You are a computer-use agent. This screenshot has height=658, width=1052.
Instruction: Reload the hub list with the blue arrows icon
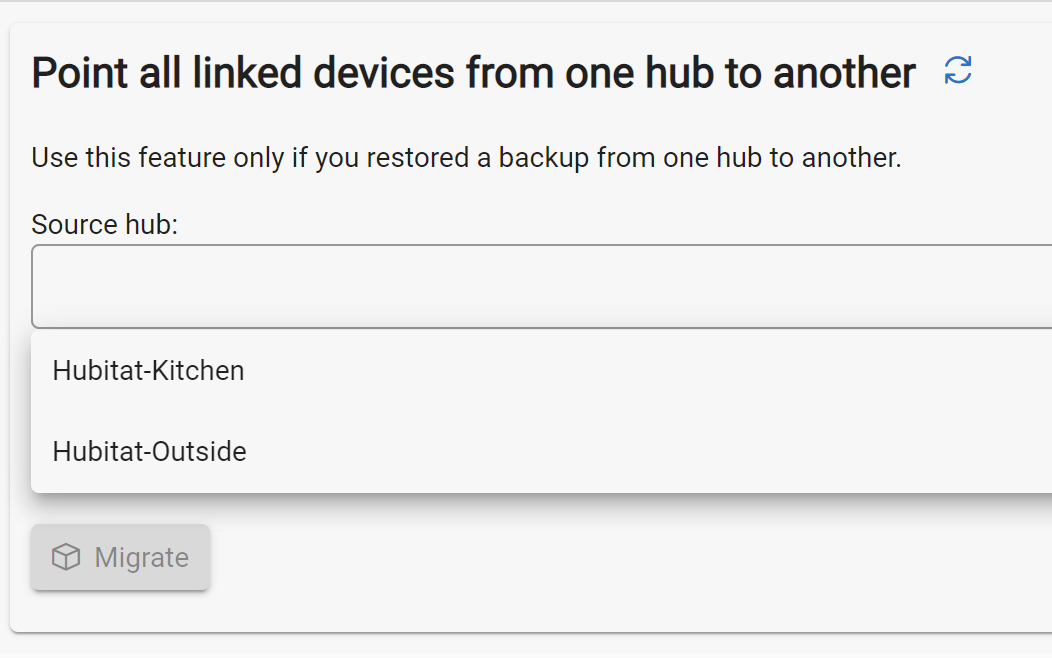958,71
